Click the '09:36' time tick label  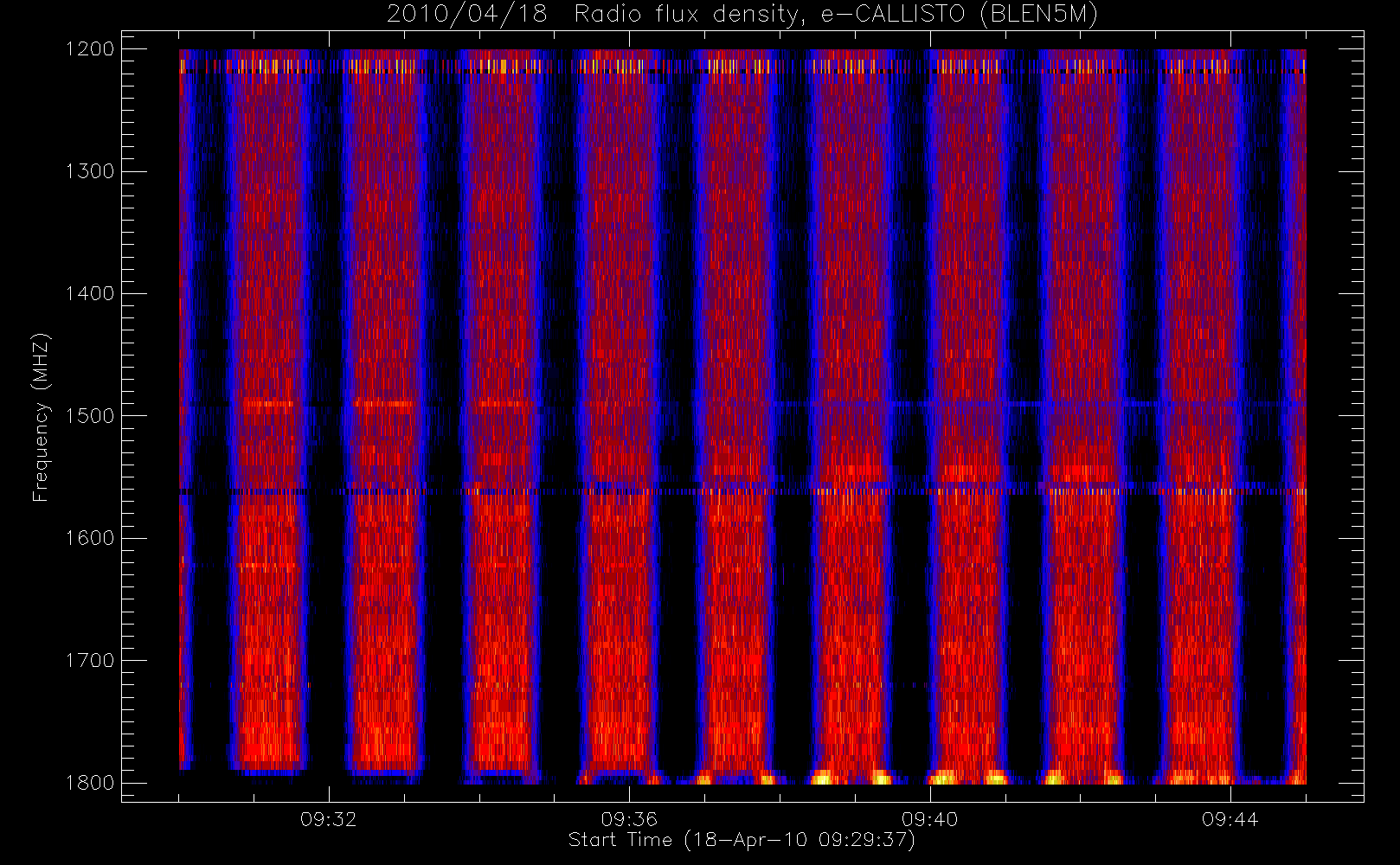point(629,819)
